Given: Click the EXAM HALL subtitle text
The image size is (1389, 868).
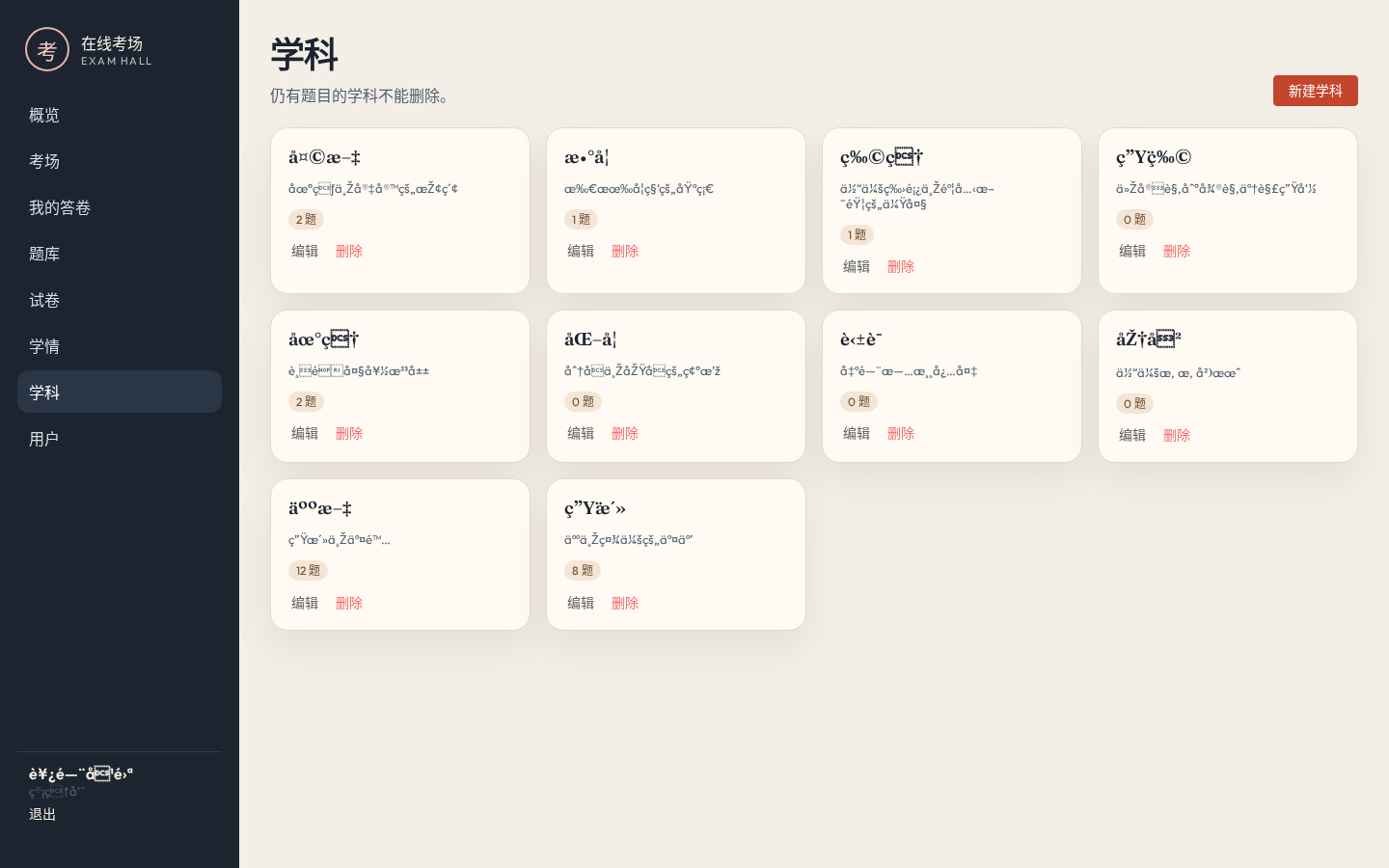Looking at the screenshot, I should pos(117,61).
